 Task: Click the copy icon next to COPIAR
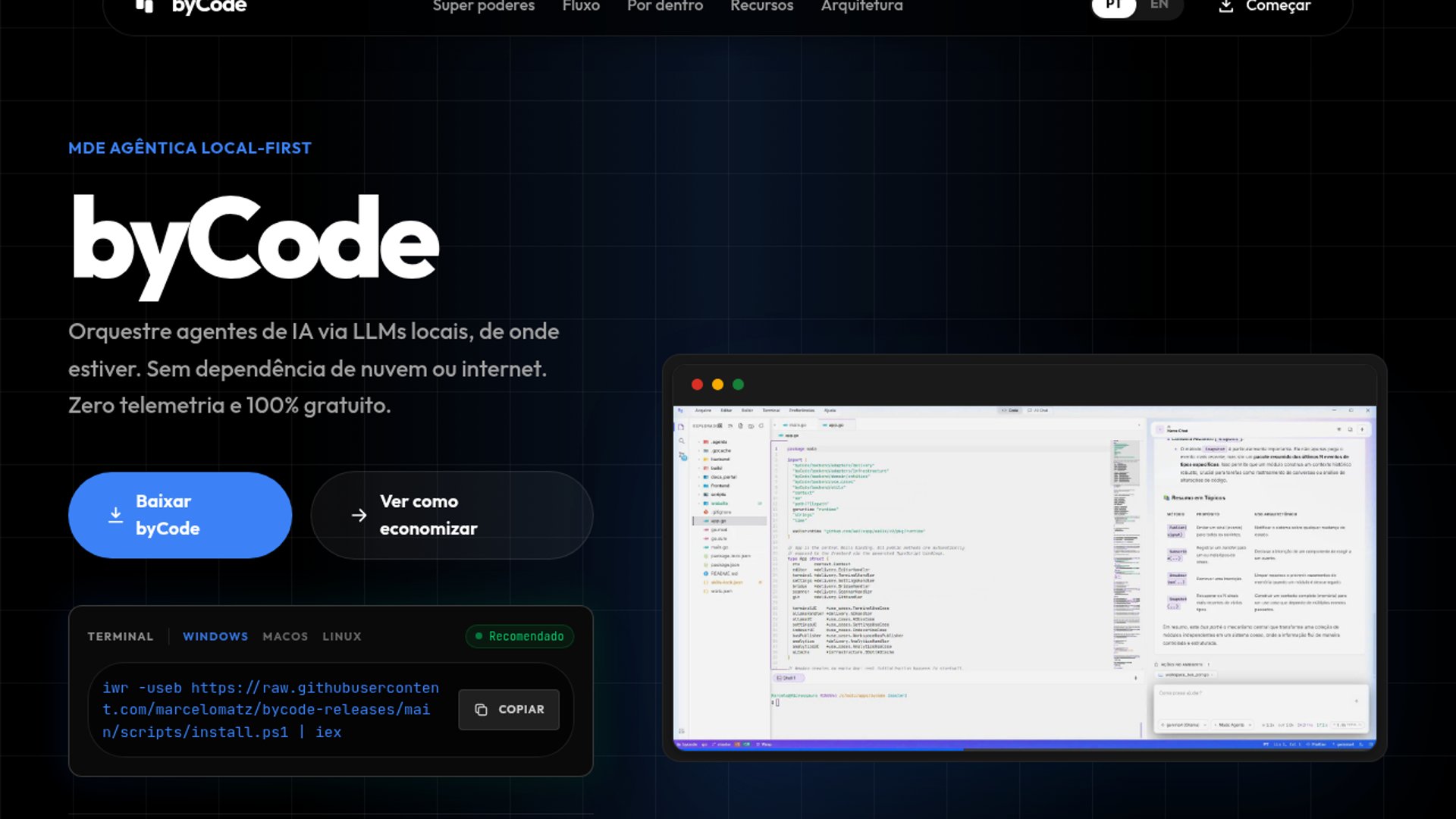[481, 710]
